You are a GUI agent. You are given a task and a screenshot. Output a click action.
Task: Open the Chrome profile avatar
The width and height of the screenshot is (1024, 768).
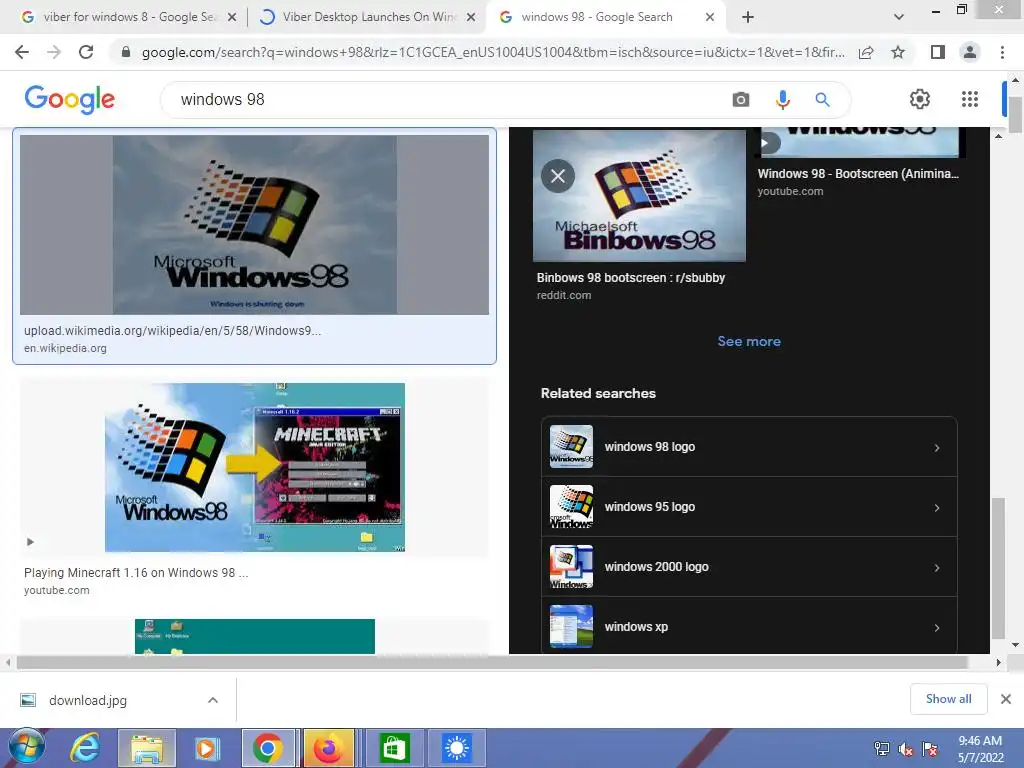(x=970, y=52)
